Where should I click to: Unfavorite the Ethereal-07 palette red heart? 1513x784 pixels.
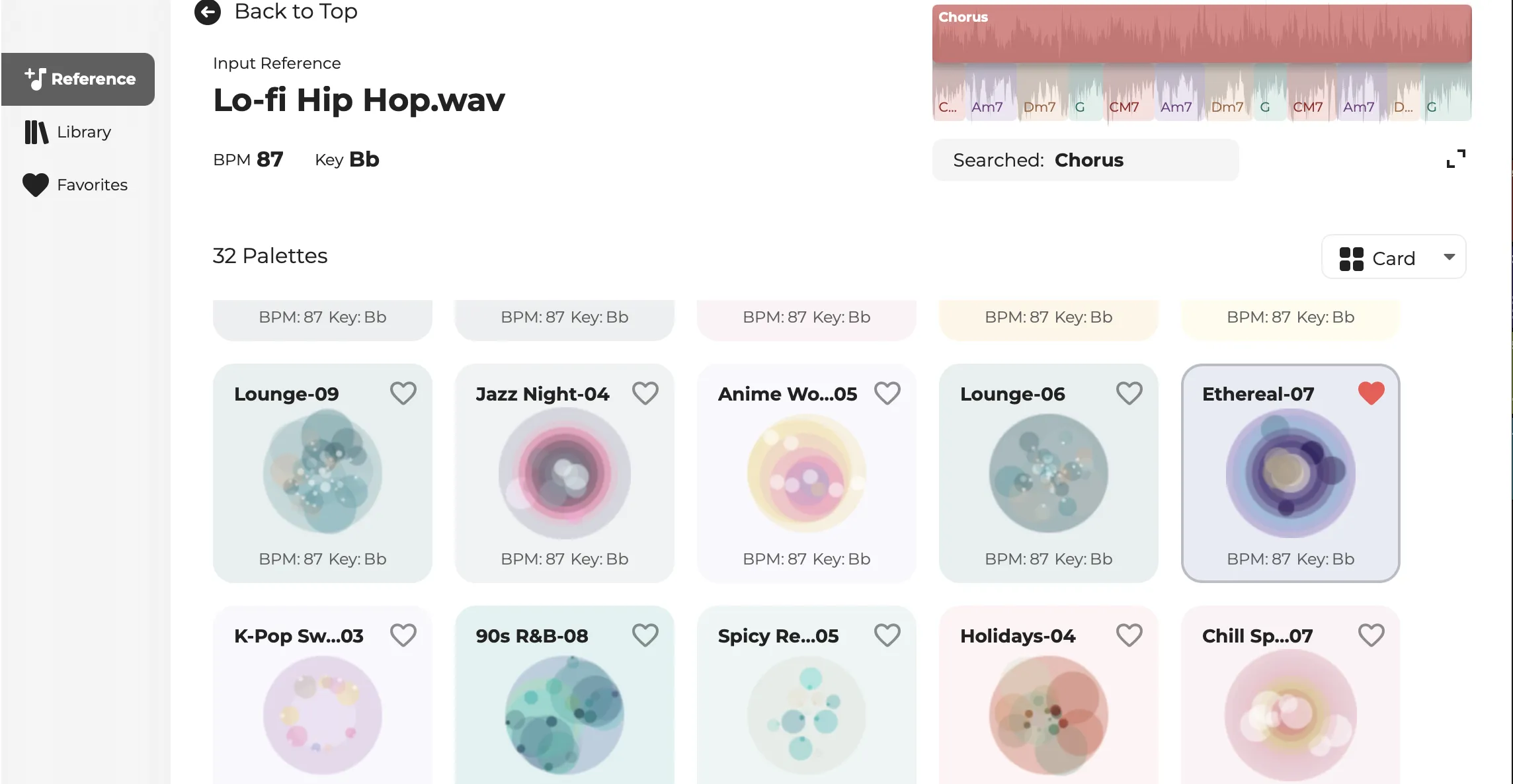pyautogui.click(x=1371, y=393)
